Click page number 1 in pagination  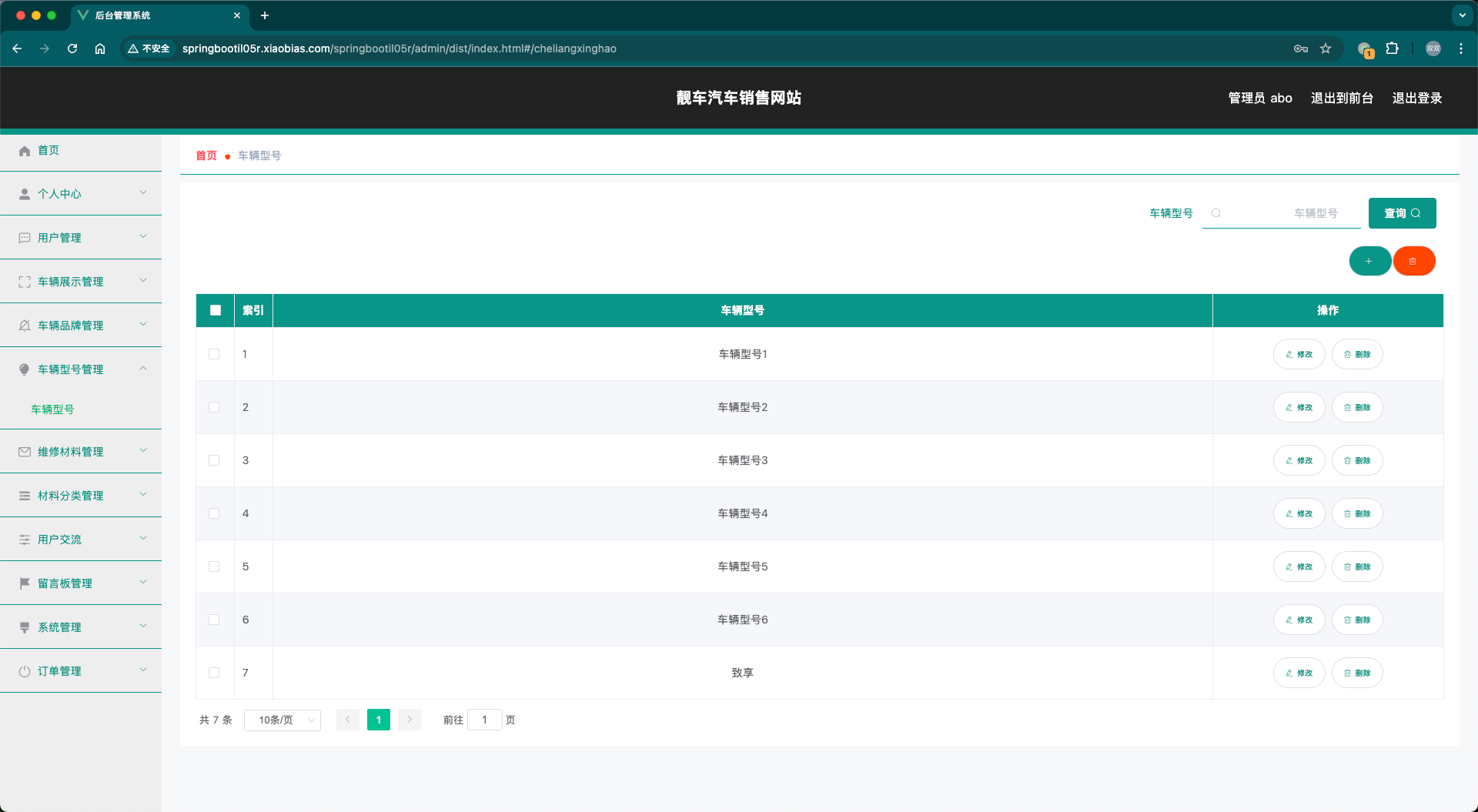coord(379,720)
